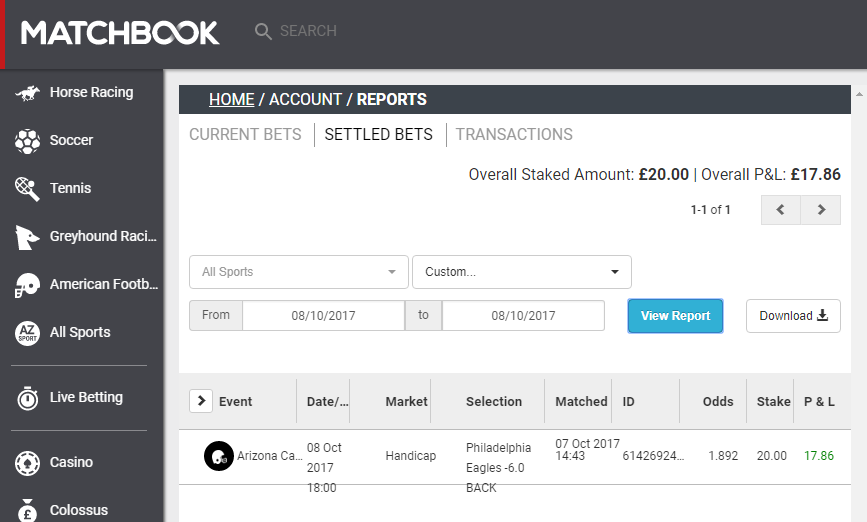Expand the Event row details chevron
Screen dimensions: 867x522
pyautogui.click(x=201, y=401)
